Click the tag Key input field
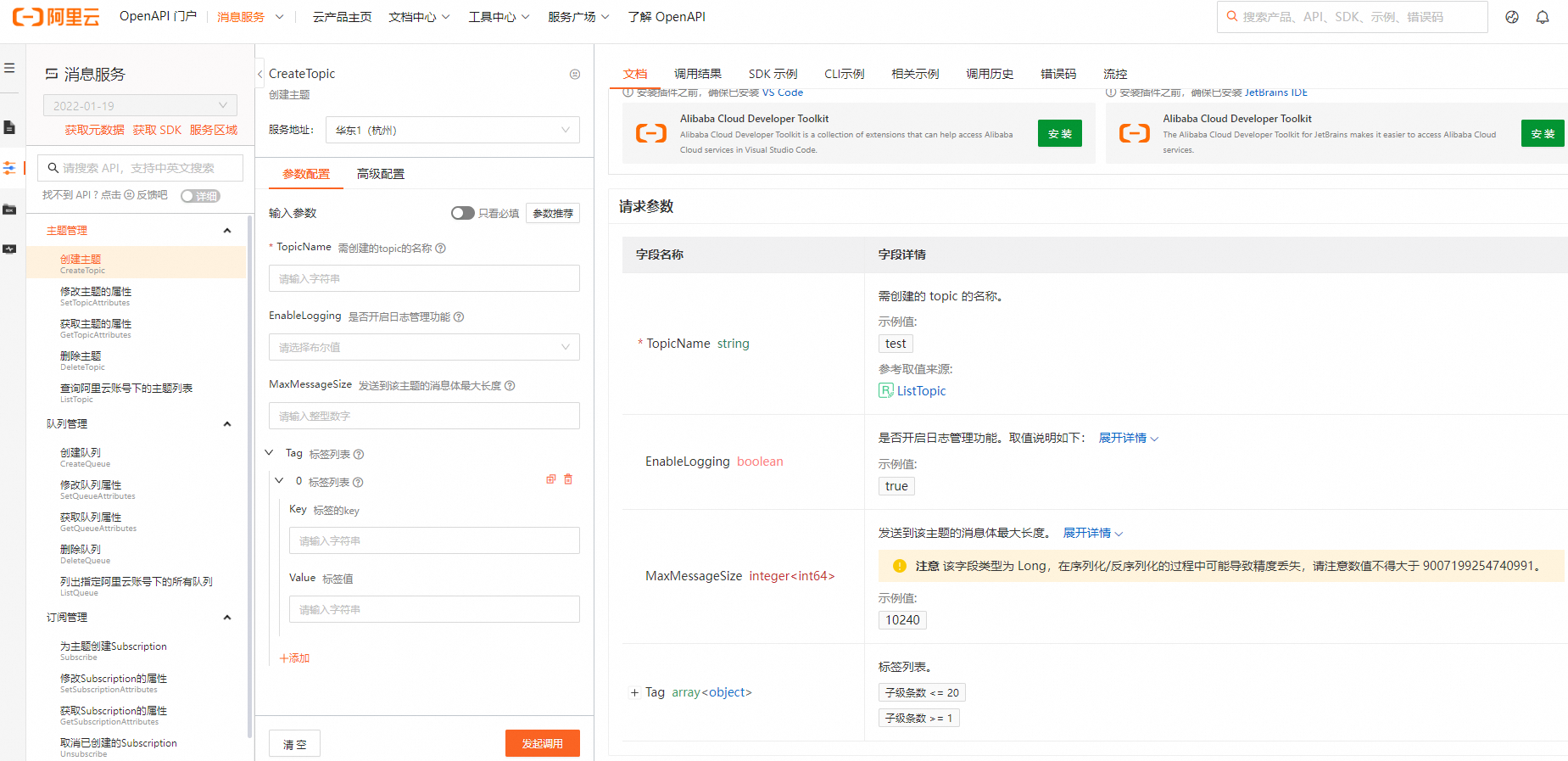1568x761 pixels. 434,540
